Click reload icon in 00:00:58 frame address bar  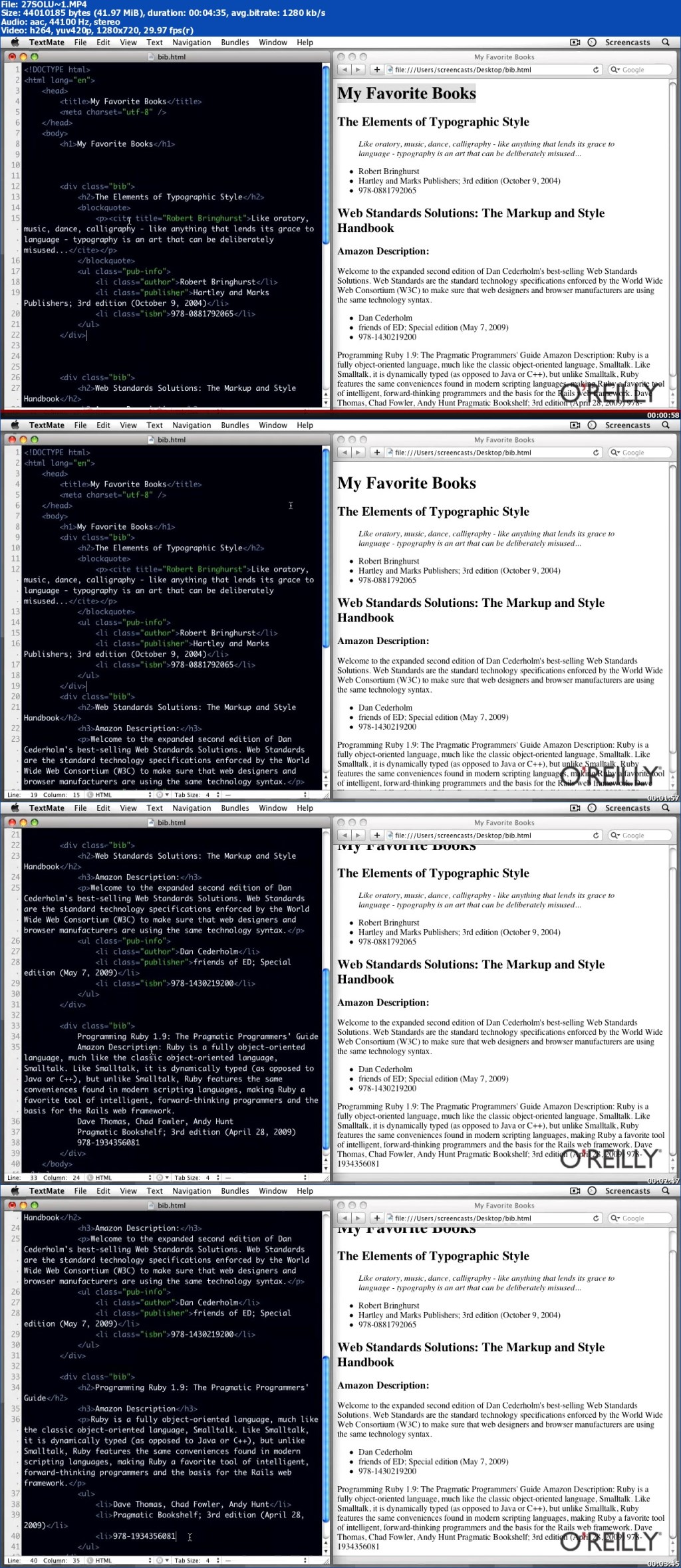[596, 70]
